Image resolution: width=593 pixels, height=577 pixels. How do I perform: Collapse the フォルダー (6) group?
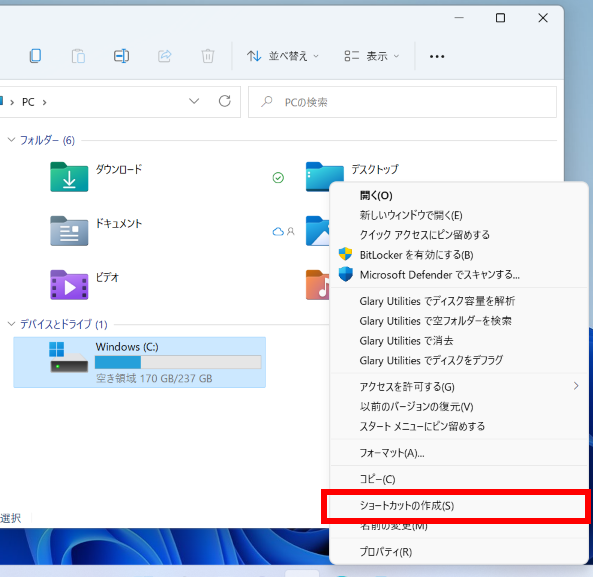point(11,140)
